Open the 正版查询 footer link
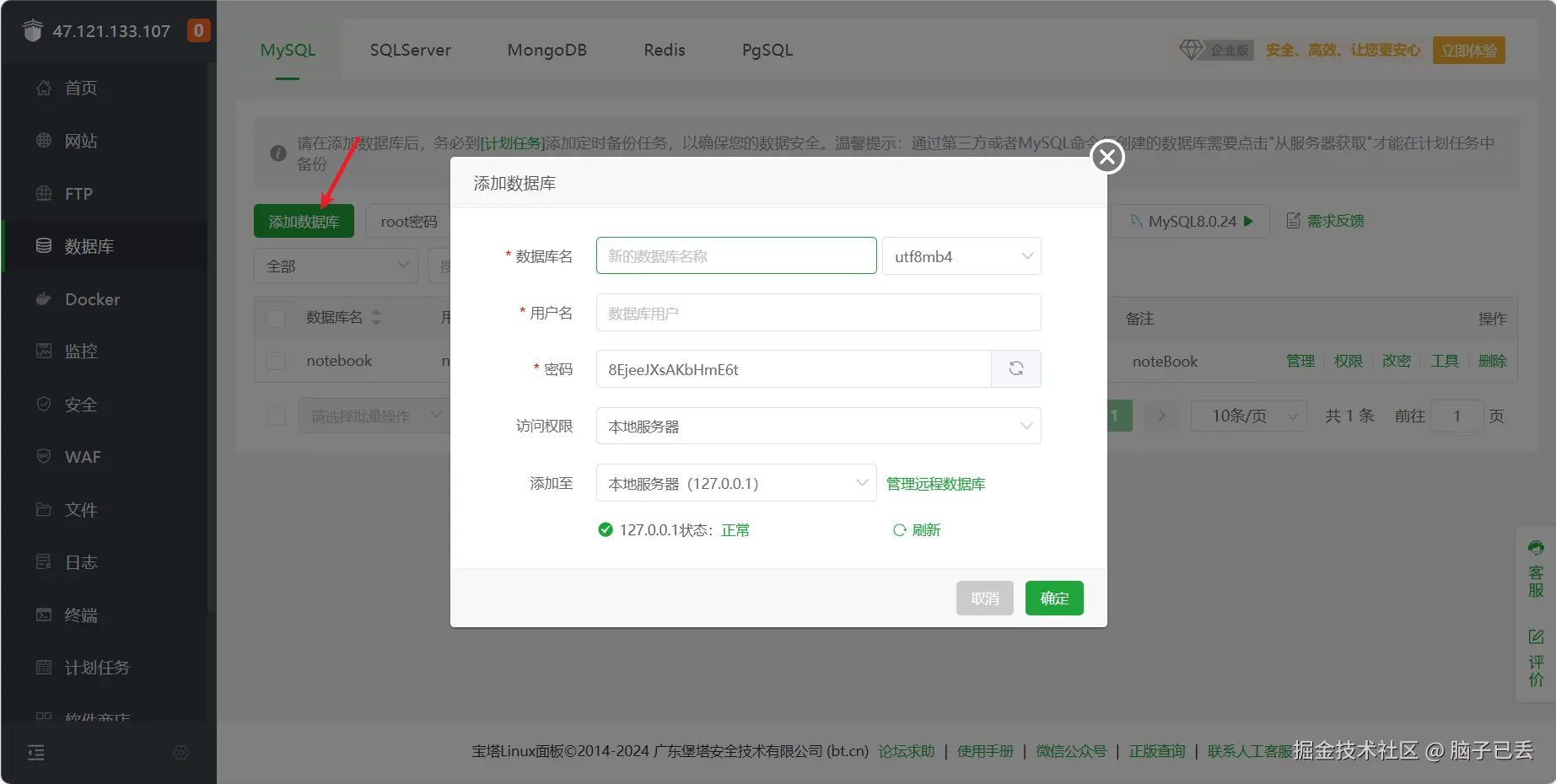Screen dimensions: 1556x784 coord(1157,751)
